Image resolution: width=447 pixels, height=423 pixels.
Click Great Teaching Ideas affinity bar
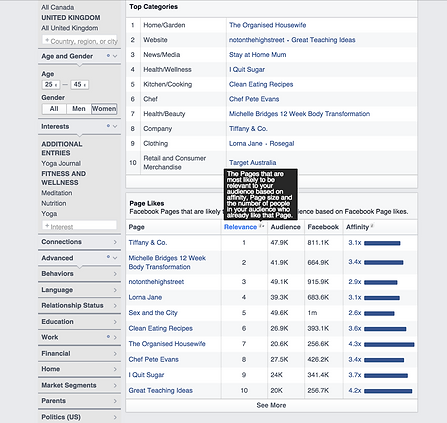coord(388,391)
